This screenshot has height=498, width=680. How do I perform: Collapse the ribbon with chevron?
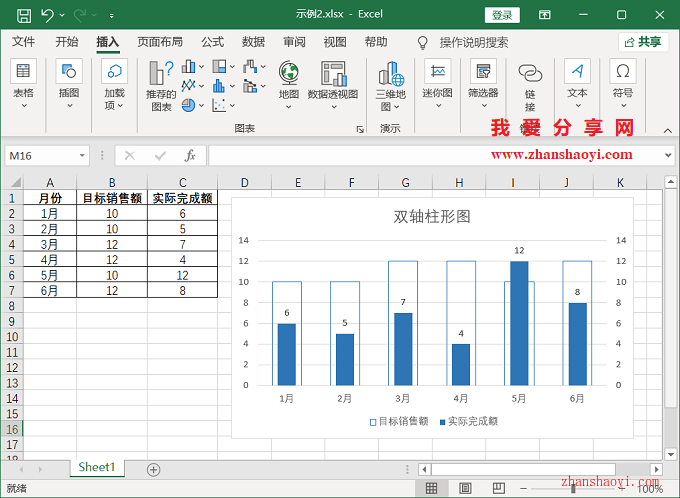(x=667, y=131)
